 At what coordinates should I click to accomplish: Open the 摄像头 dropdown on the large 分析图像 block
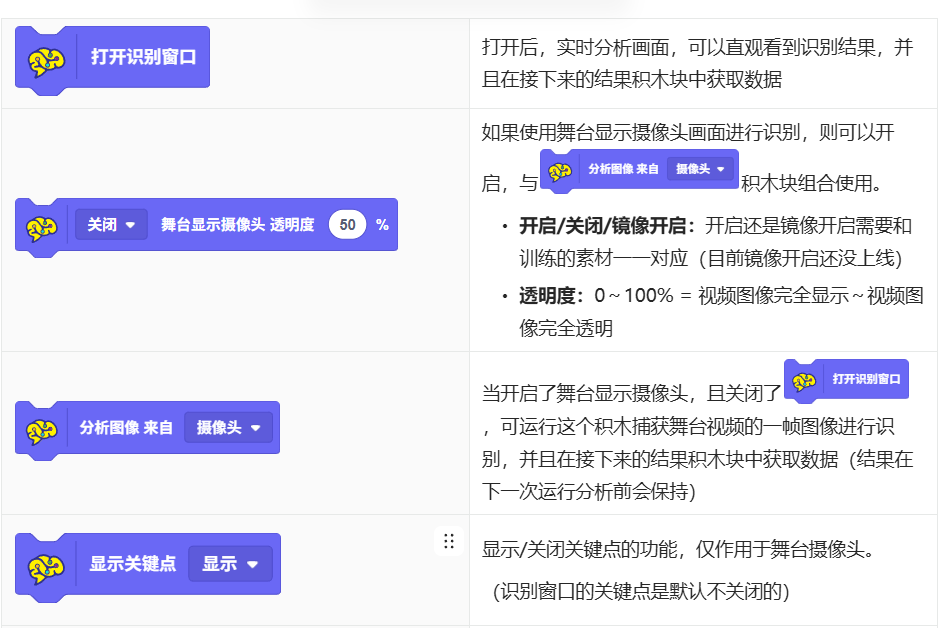point(228,428)
